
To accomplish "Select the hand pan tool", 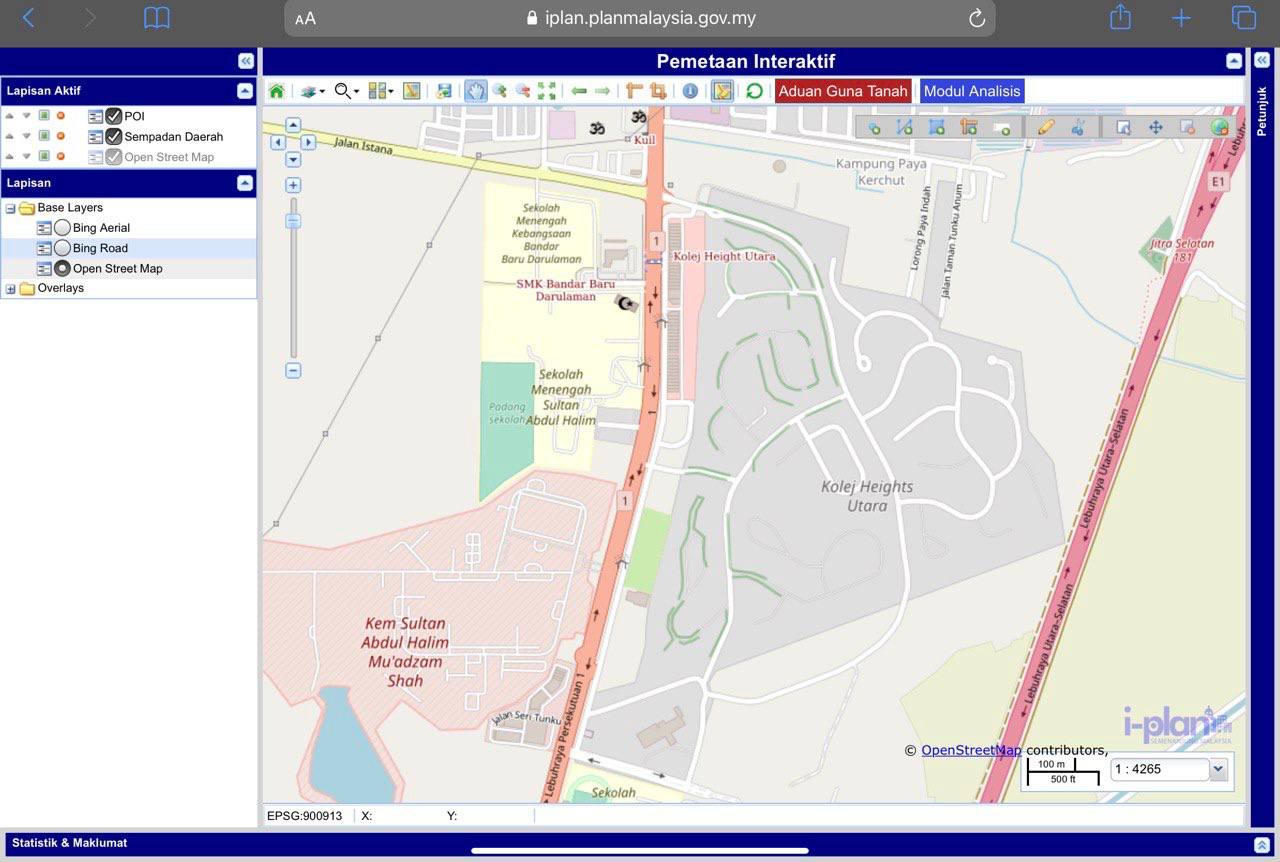I will tap(475, 91).
